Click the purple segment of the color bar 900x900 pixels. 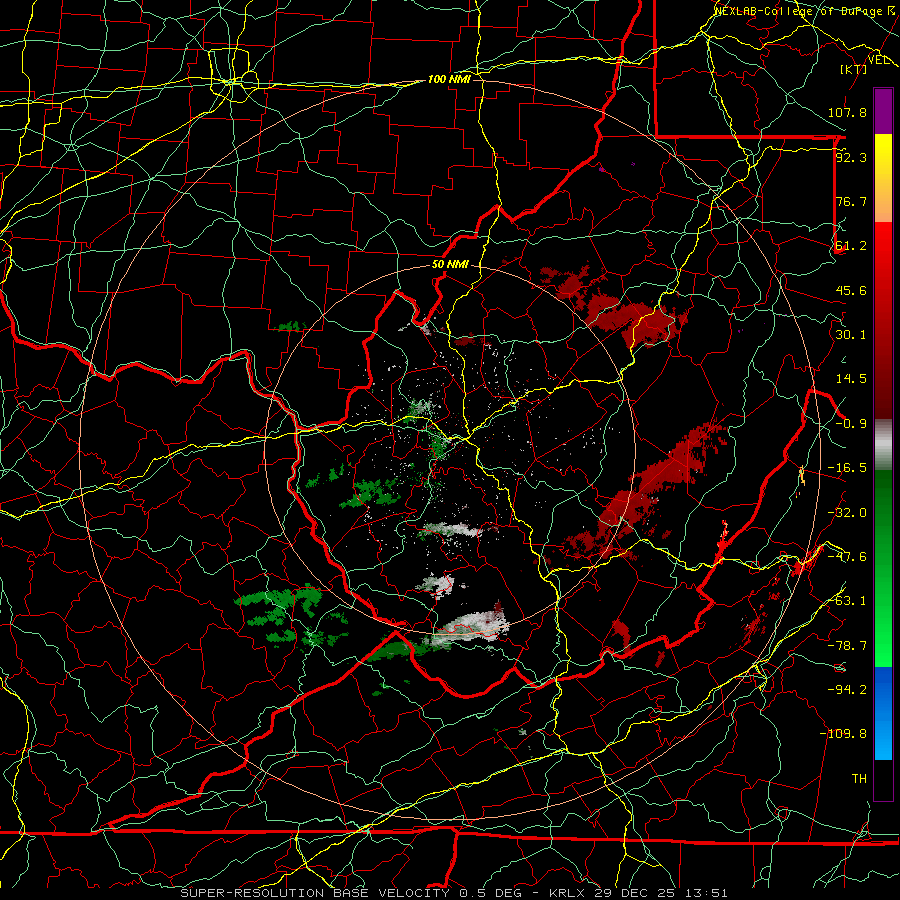pos(883,111)
